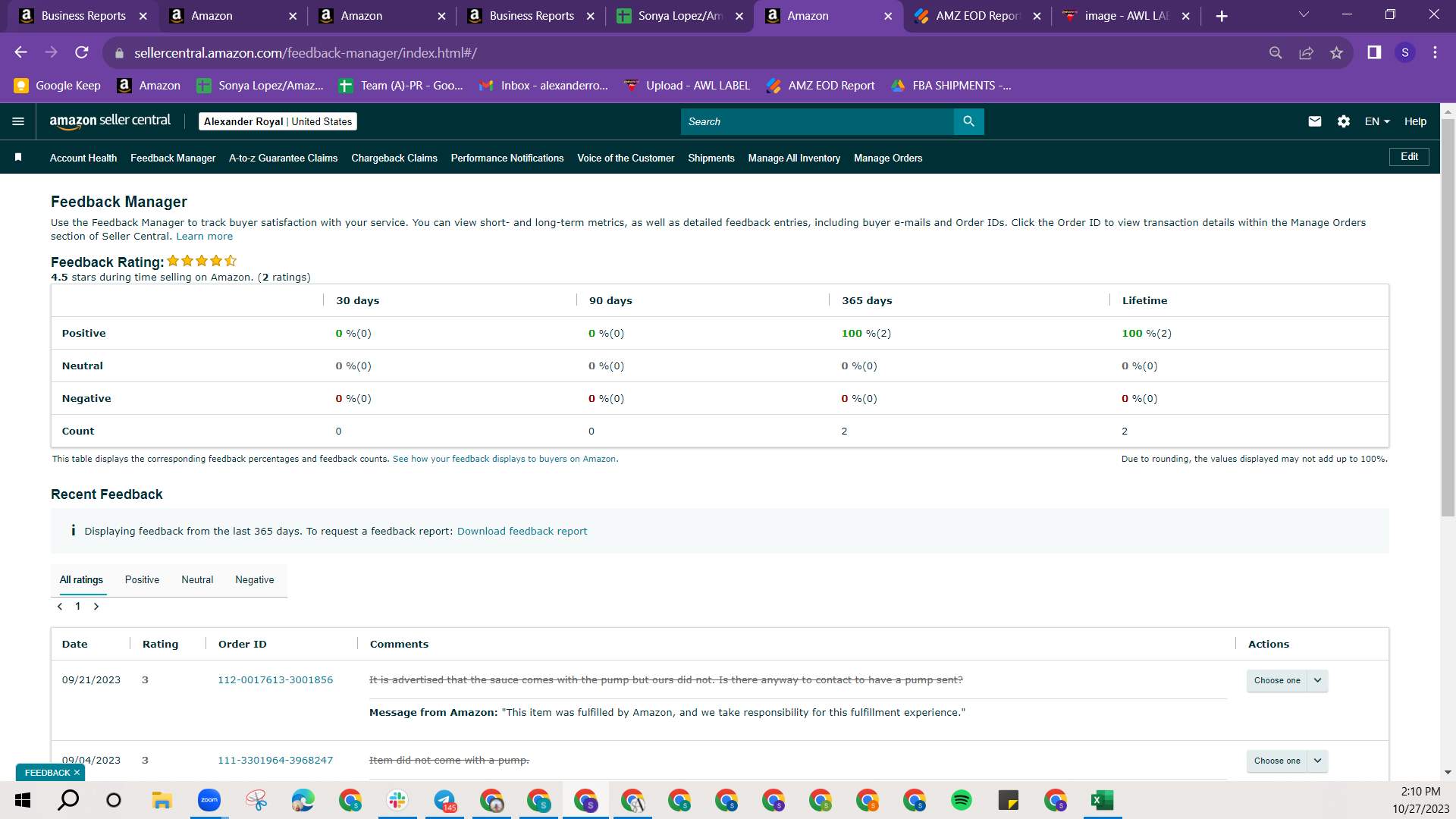The image size is (1456, 819).
Task: Open Windows taskbar search
Action: click(68, 800)
